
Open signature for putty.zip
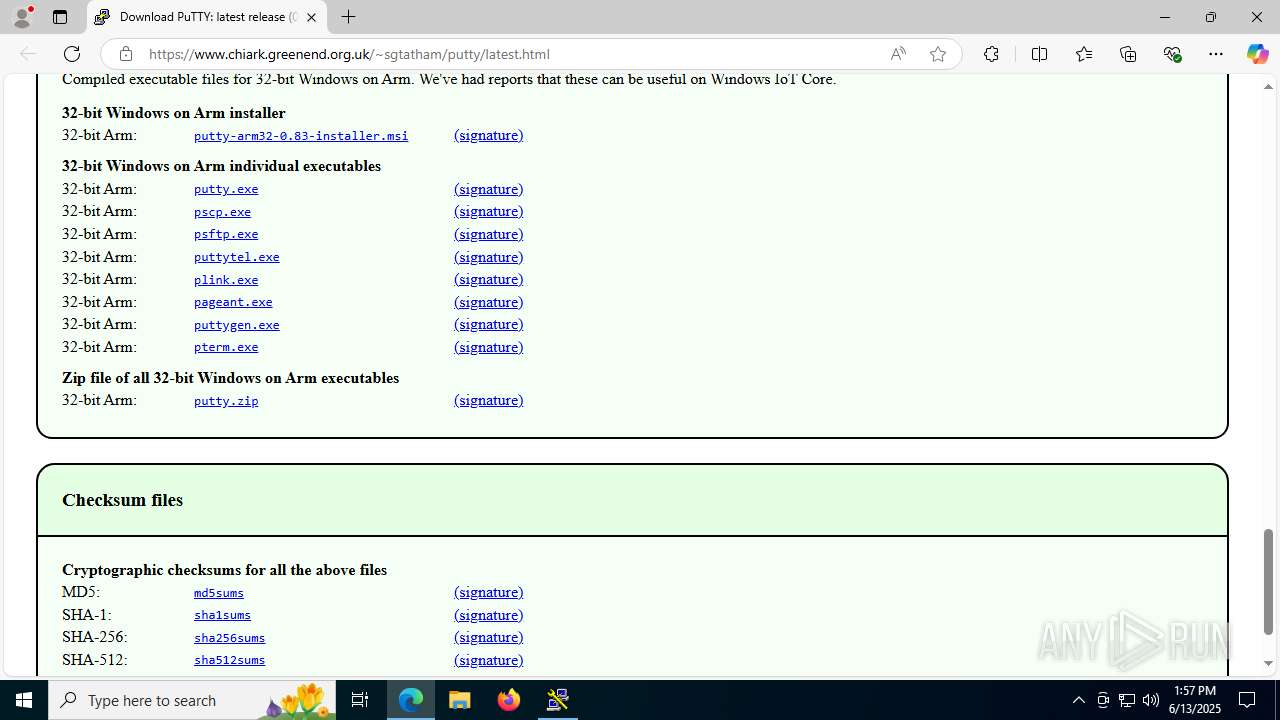pos(488,400)
